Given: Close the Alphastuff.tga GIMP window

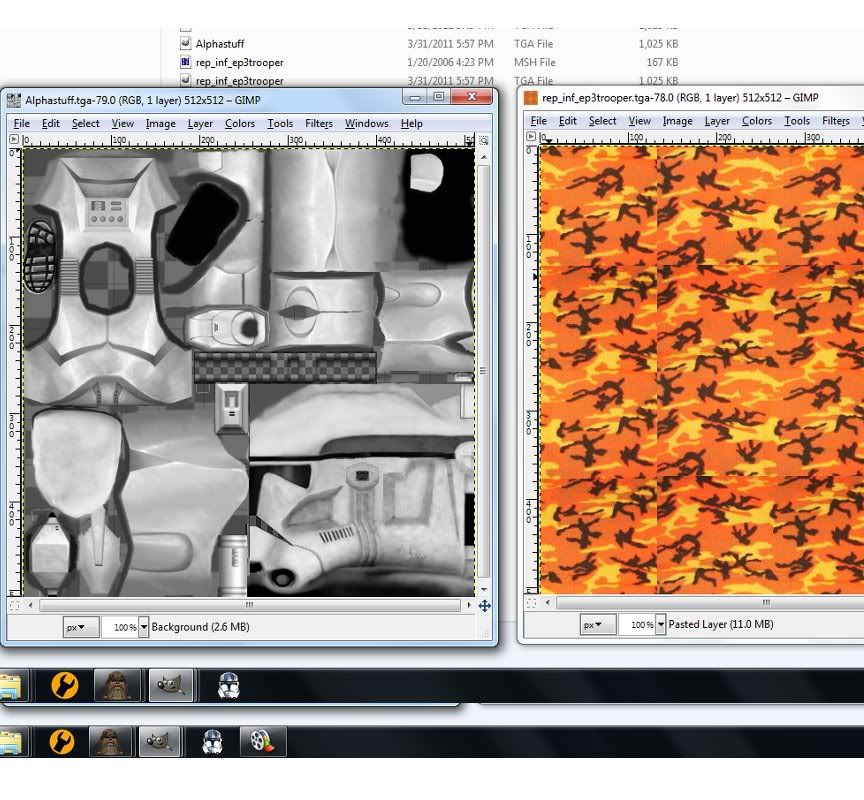Looking at the screenshot, I should (472, 96).
